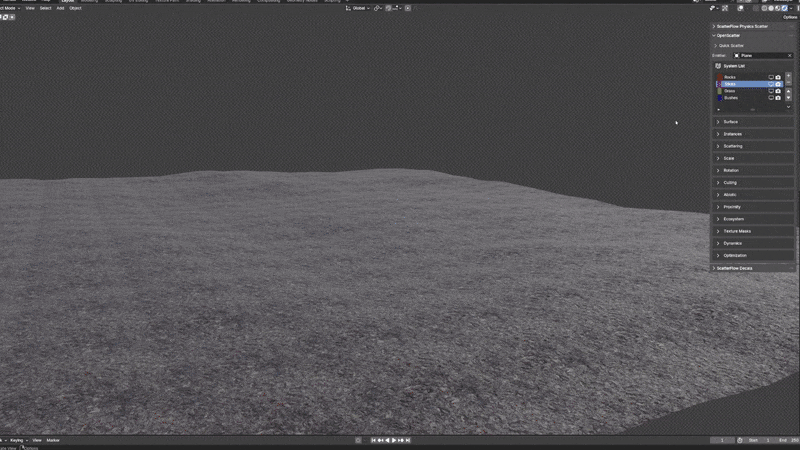Add a new scatter system with plus
Image resolution: width=800 pixels, height=450 pixels.
pos(788,76)
